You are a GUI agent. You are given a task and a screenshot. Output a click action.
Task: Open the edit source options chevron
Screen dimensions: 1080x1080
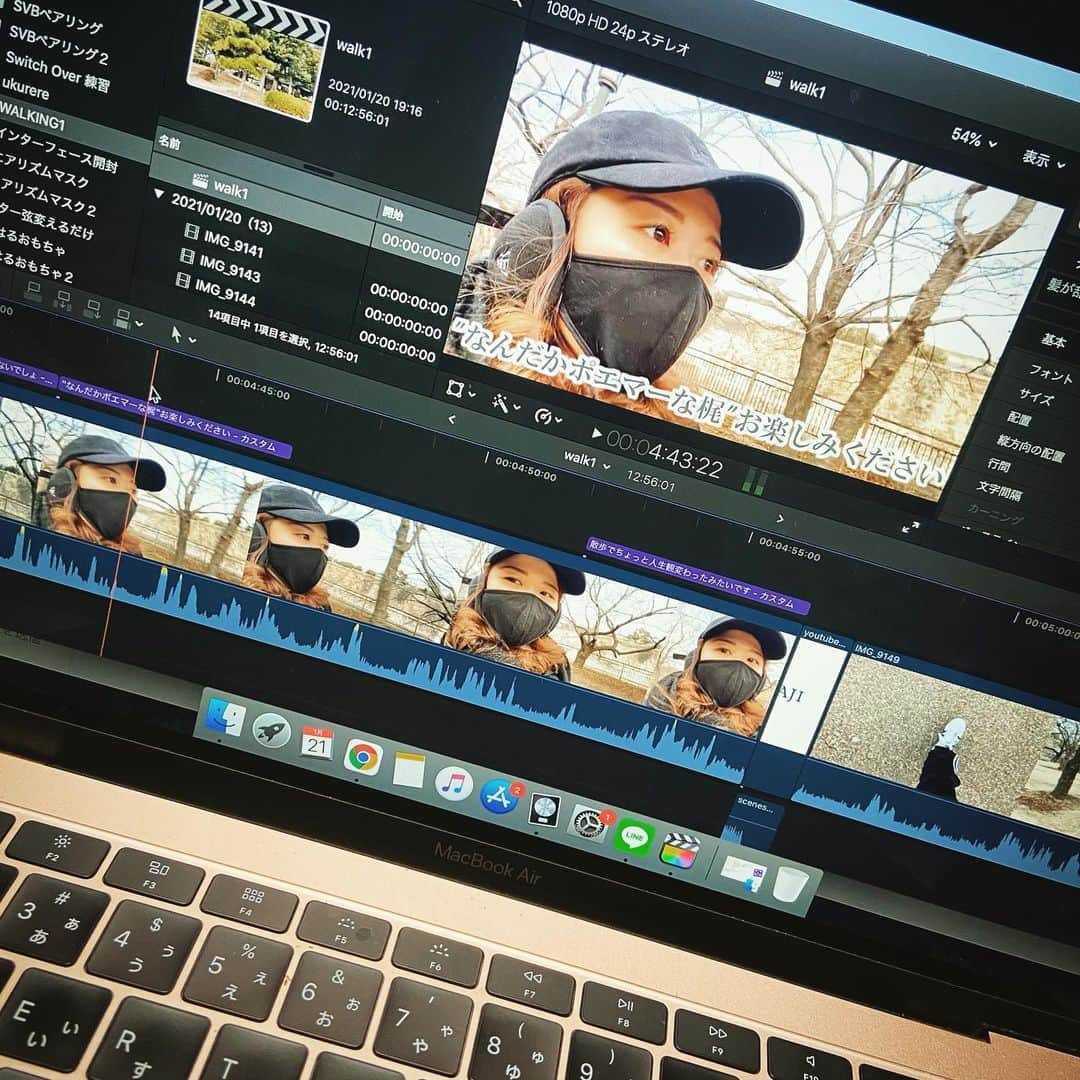point(140,323)
